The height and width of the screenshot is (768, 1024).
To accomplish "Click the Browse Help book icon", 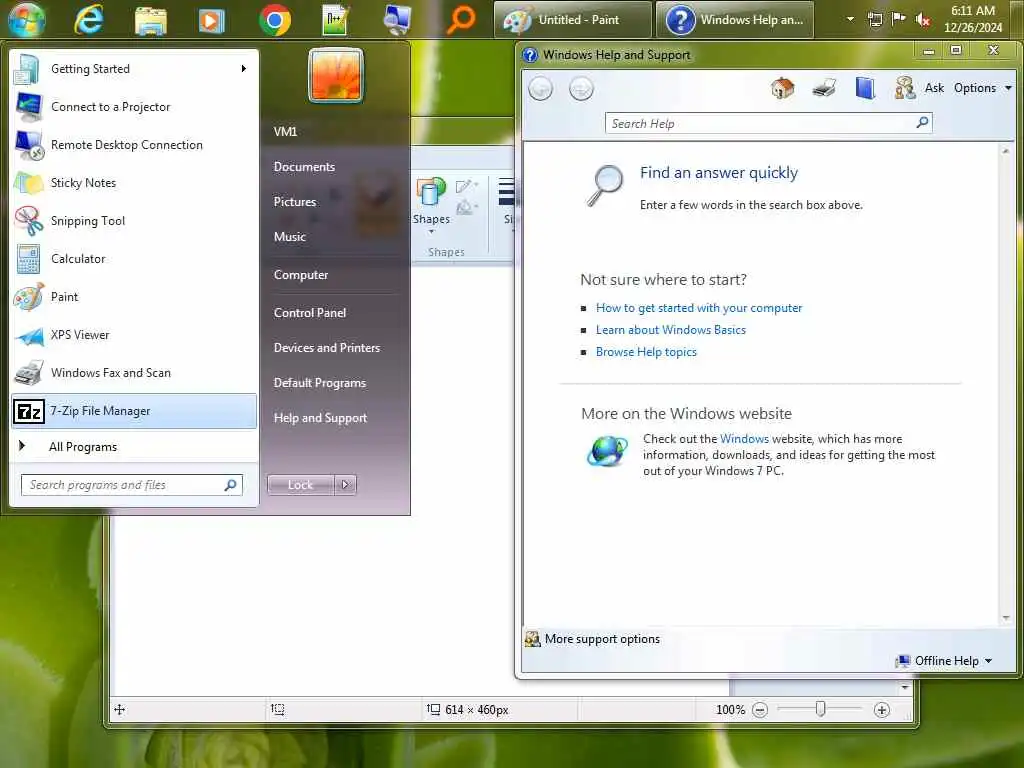I will pos(865,88).
